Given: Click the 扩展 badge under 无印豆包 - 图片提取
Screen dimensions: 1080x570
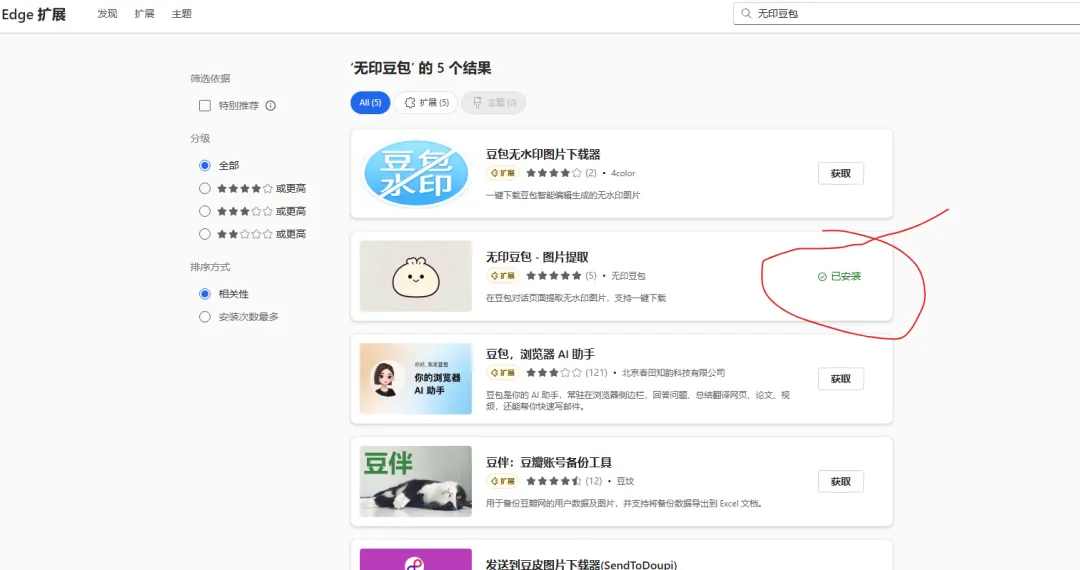Looking at the screenshot, I should (x=503, y=275).
